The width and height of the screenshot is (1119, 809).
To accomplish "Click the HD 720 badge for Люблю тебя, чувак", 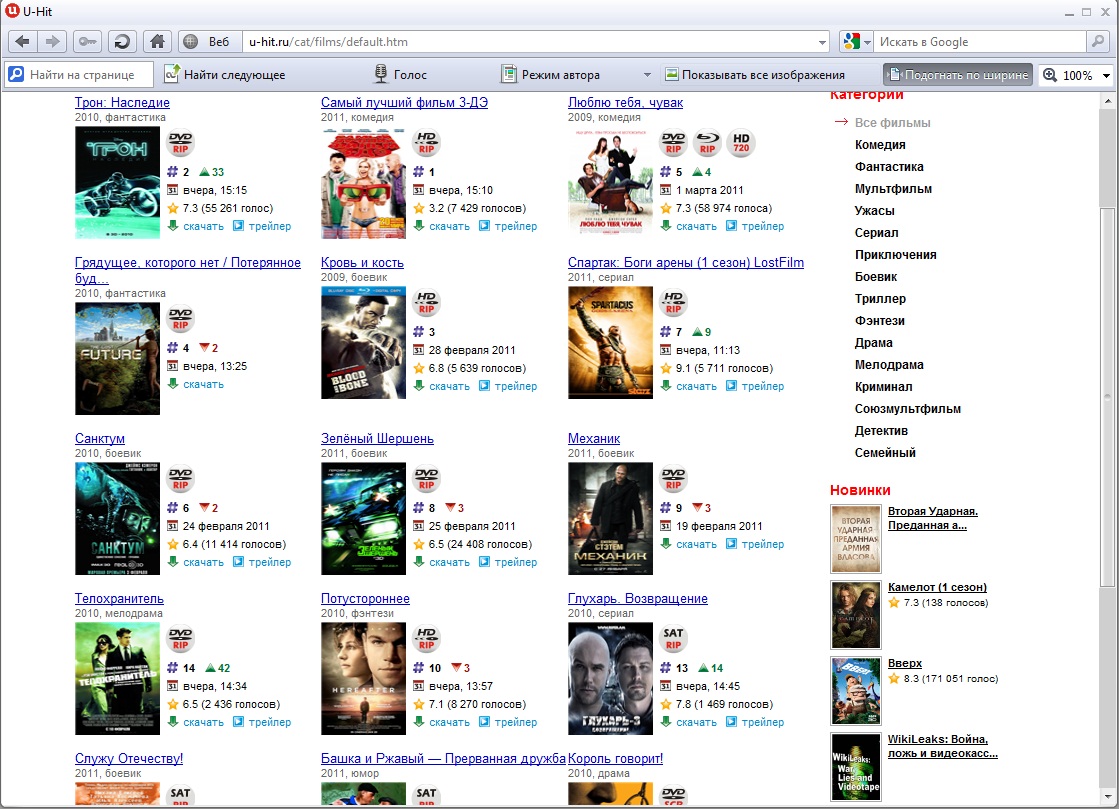I will [x=741, y=143].
